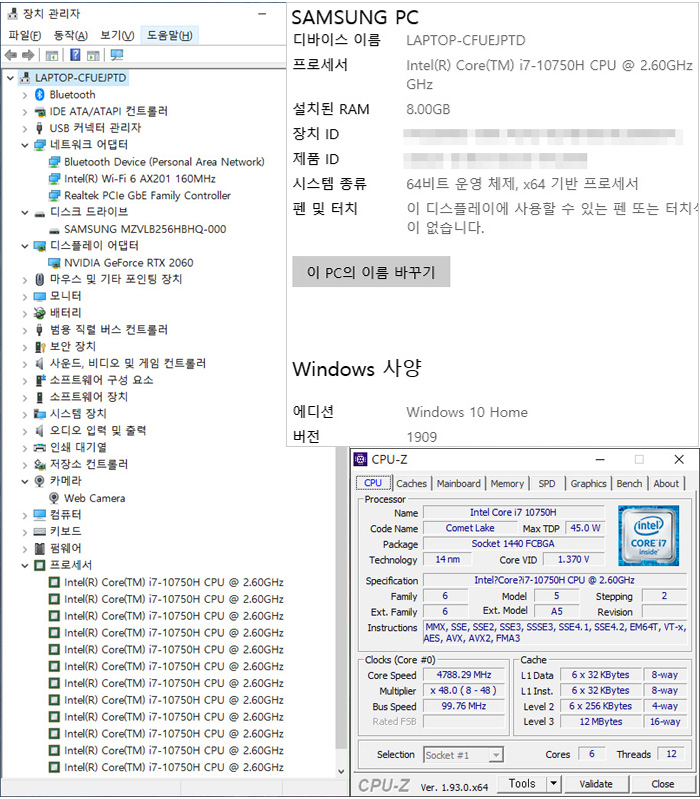This screenshot has height=799, width=700.
Task: Click the 펌웨어 firmware category icon
Action: 40,548
